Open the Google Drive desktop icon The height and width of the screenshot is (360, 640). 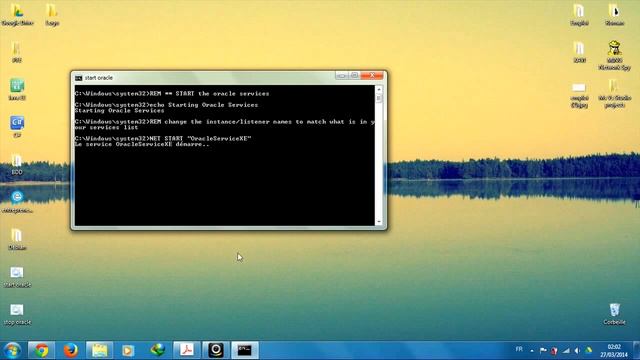17,15
